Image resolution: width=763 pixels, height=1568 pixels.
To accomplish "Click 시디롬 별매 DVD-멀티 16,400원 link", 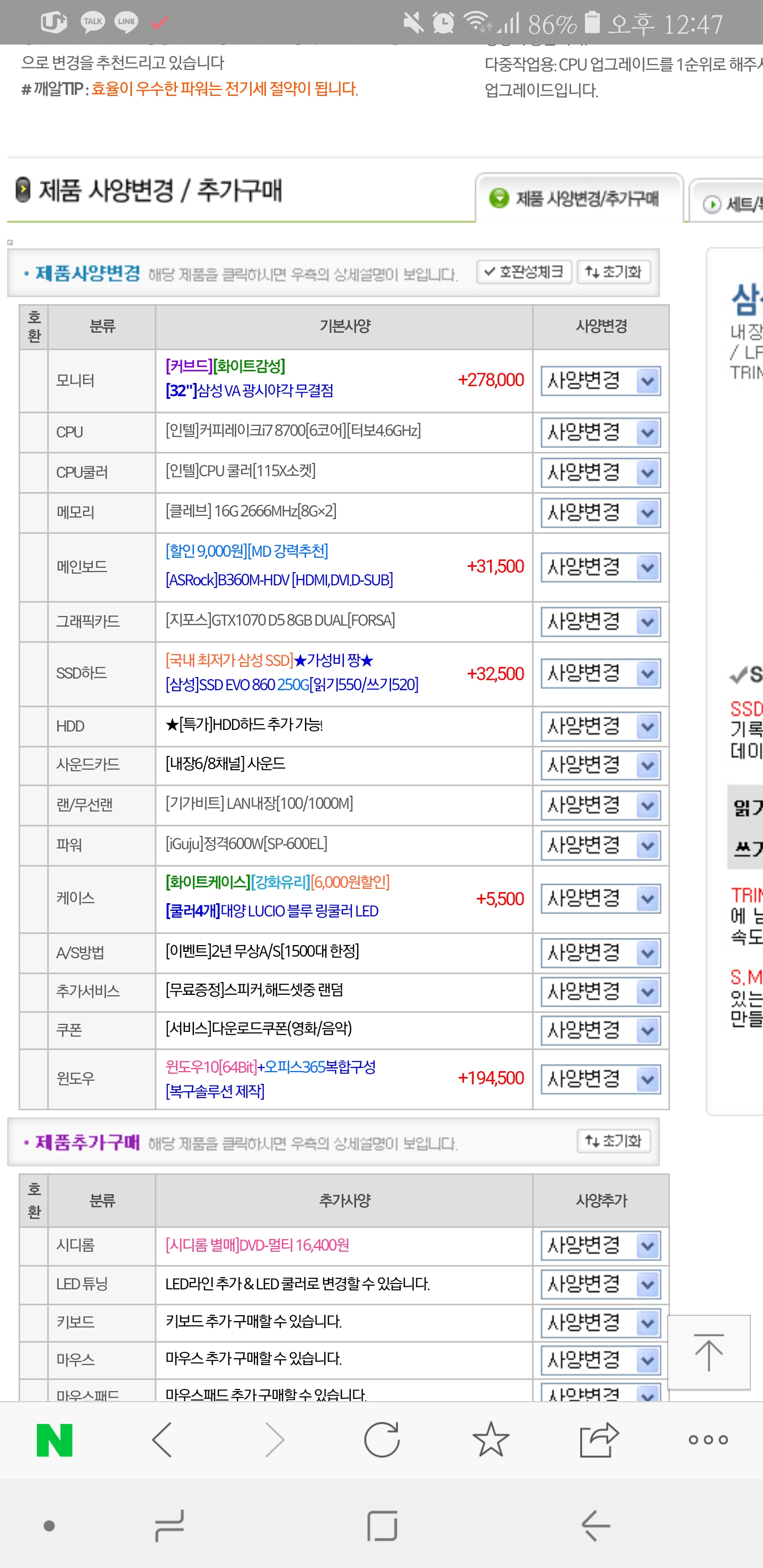I will pos(257,1245).
